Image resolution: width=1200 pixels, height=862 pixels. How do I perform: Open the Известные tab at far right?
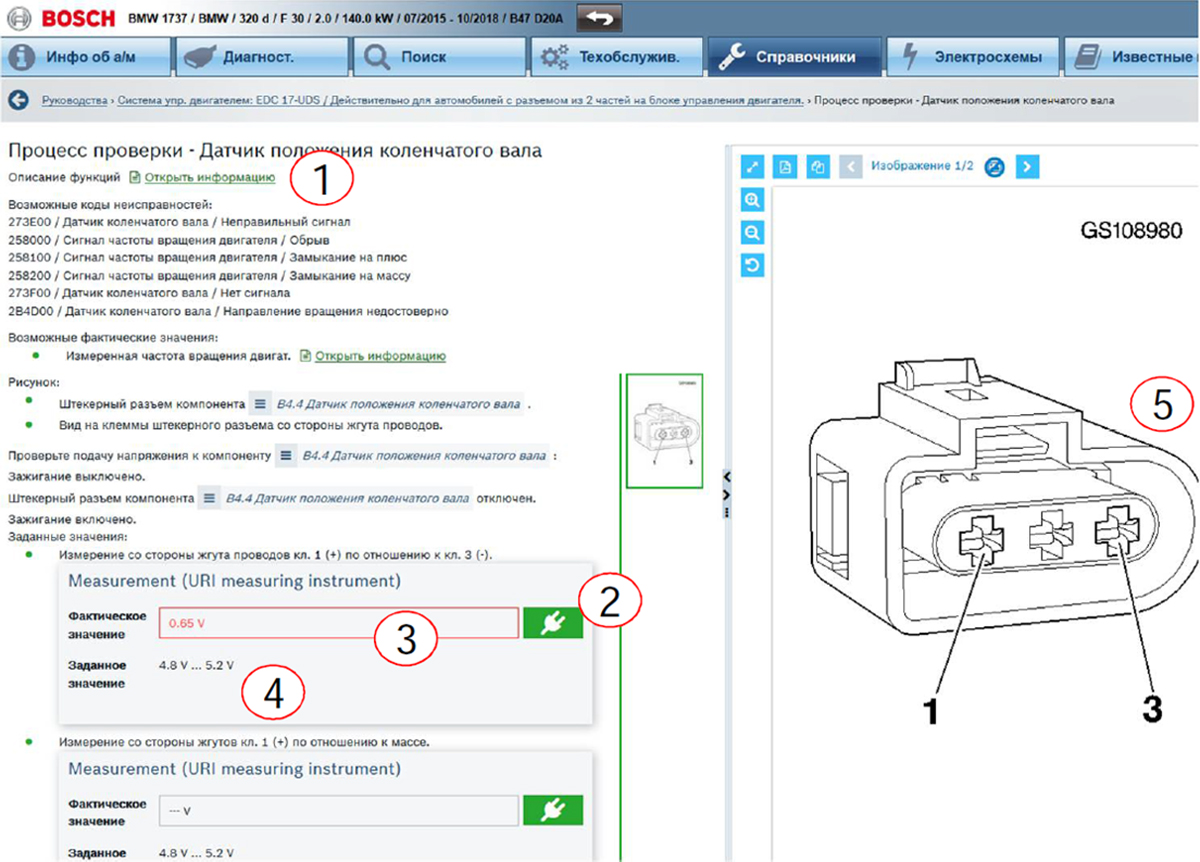point(1133,57)
